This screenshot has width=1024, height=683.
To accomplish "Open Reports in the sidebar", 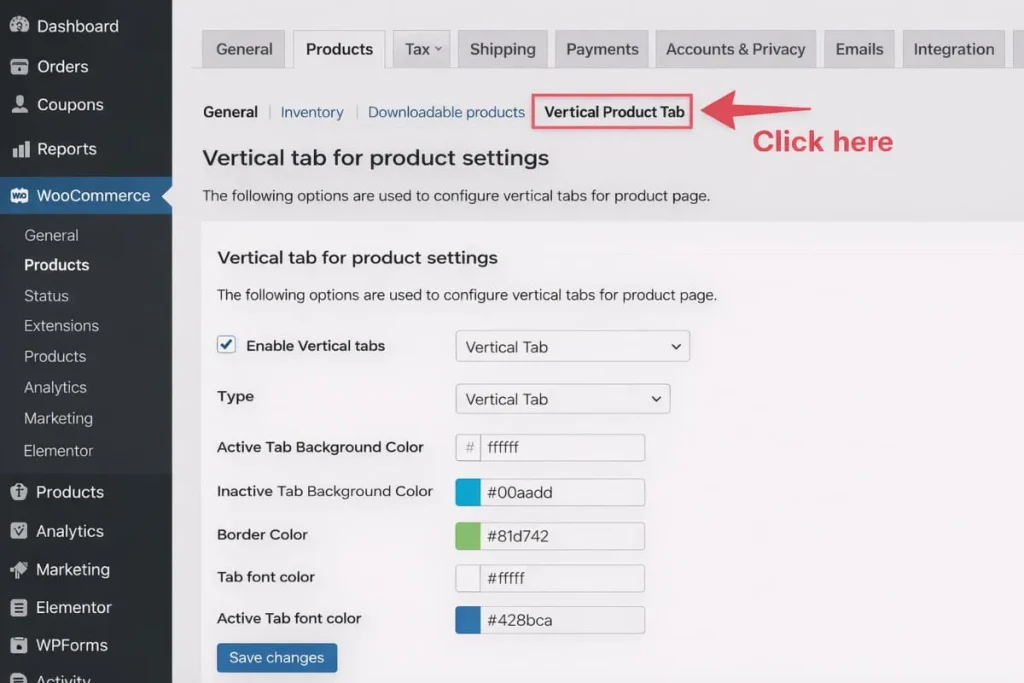I will (67, 149).
